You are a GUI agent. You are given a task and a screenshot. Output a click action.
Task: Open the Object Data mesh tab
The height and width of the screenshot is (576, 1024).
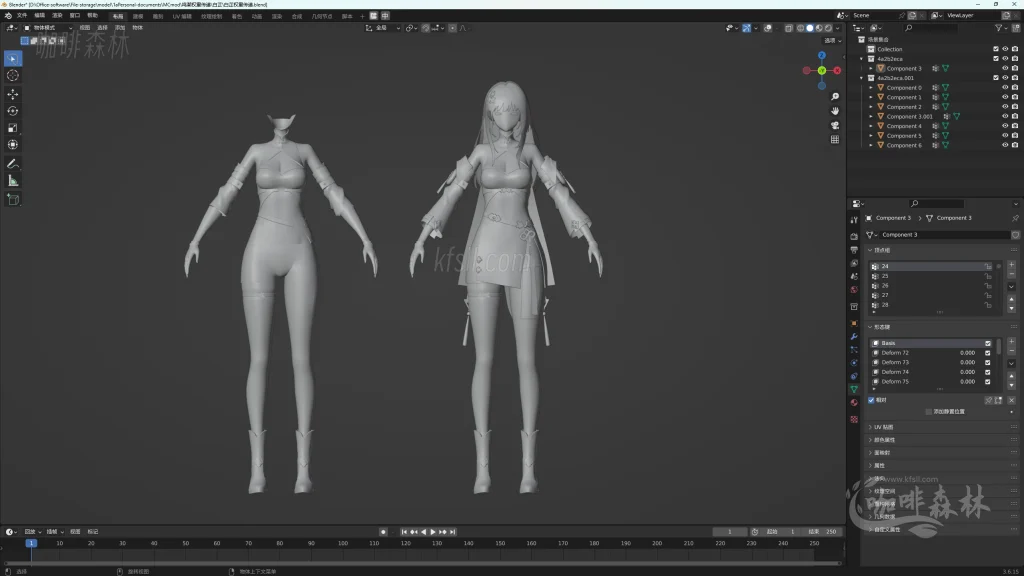click(854, 389)
